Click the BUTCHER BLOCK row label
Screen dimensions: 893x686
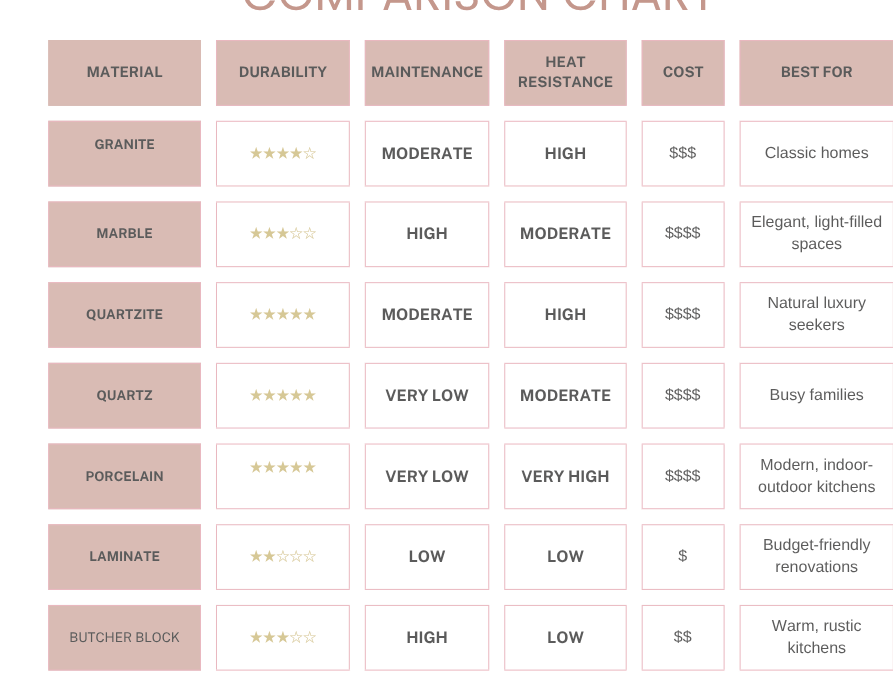(x=124, y=638)
